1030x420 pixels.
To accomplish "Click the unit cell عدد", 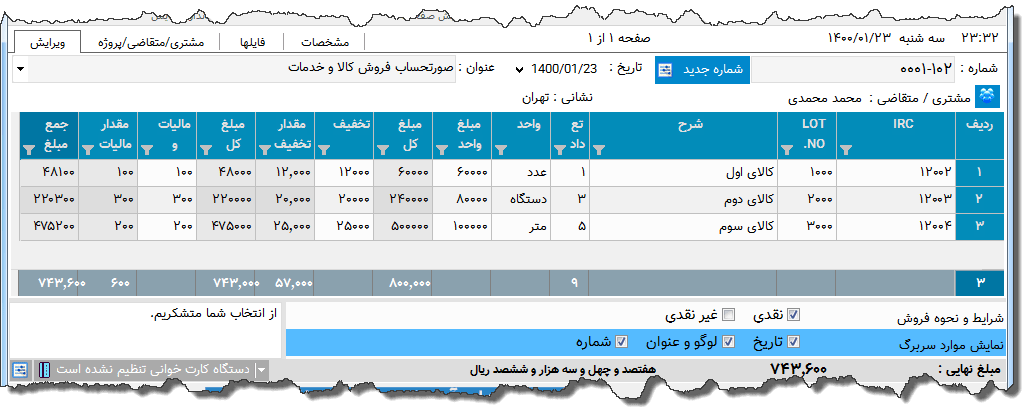I will tap(521, 172).
